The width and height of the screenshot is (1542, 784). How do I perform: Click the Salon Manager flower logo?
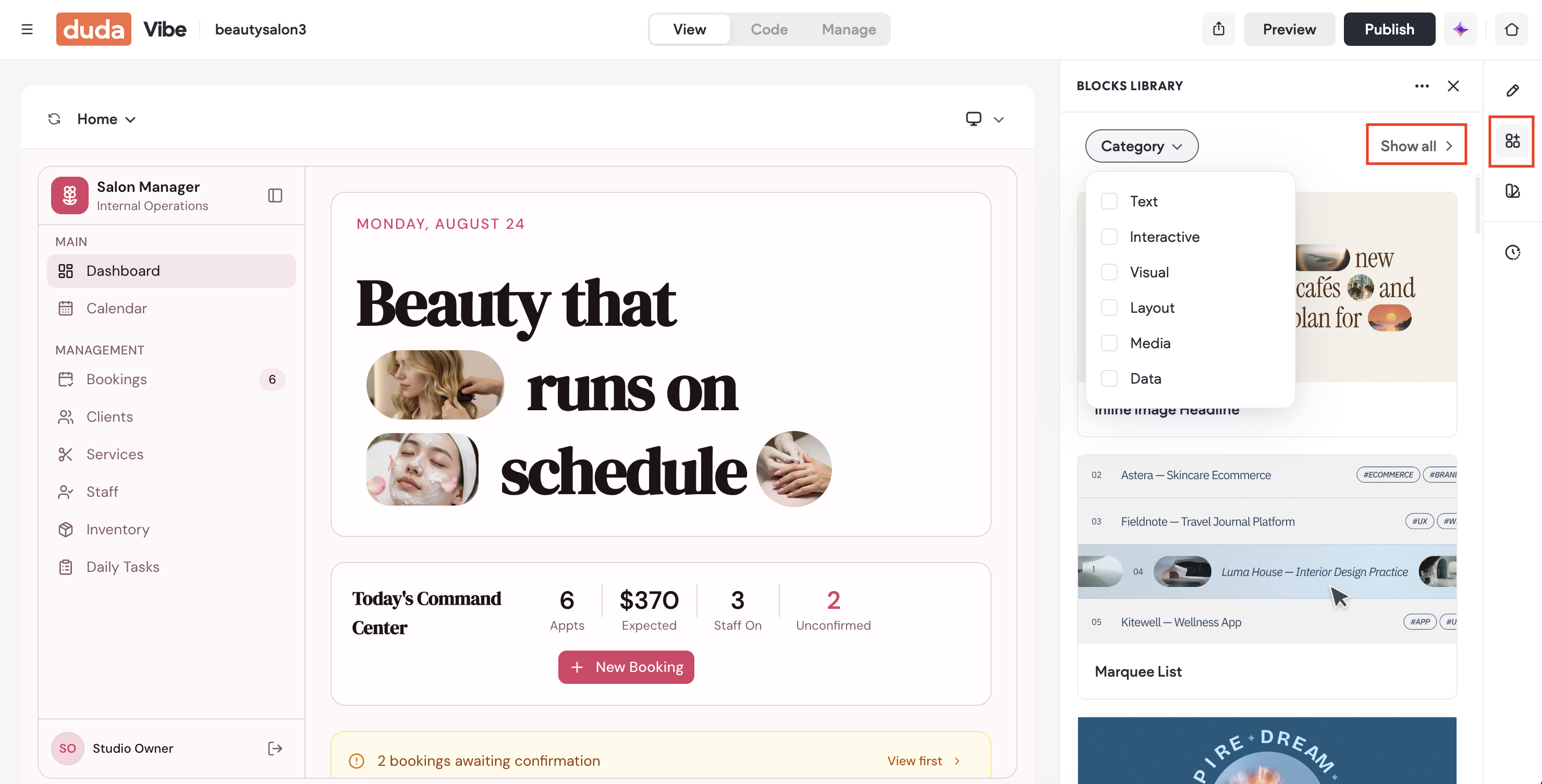tap(69, 195)
